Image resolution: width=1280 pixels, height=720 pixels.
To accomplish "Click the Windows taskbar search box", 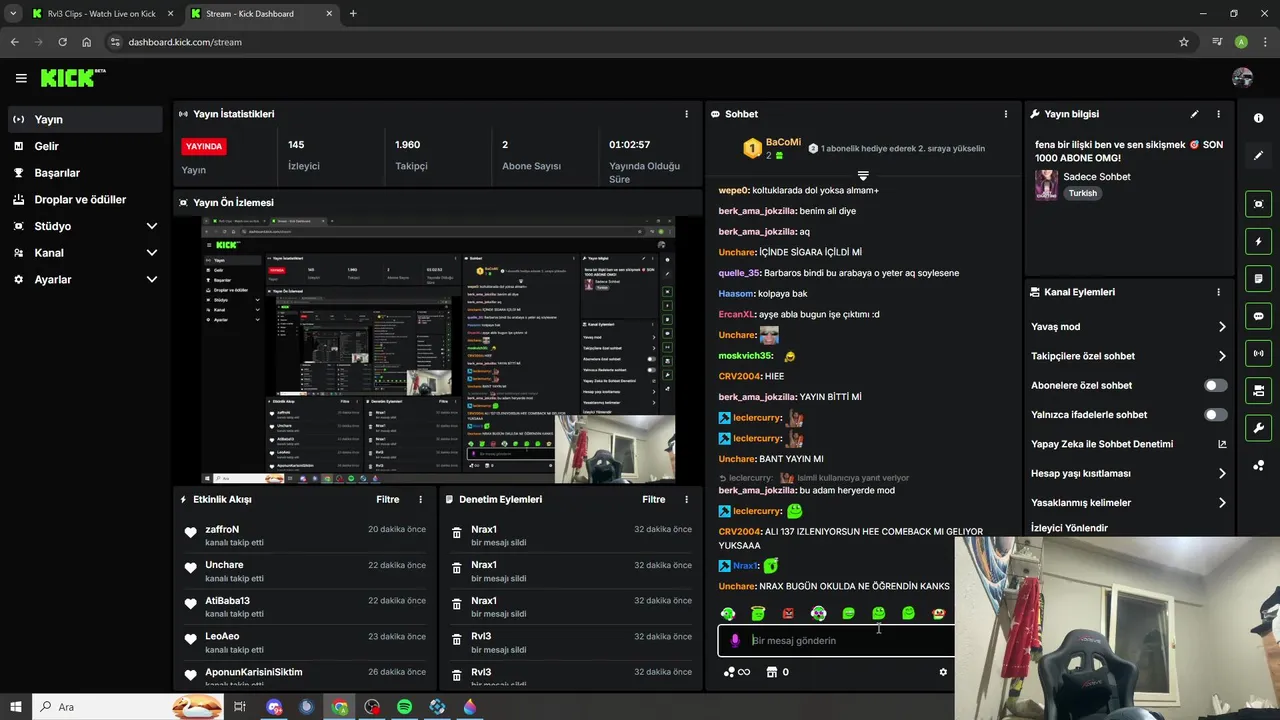I will [128, 707].
